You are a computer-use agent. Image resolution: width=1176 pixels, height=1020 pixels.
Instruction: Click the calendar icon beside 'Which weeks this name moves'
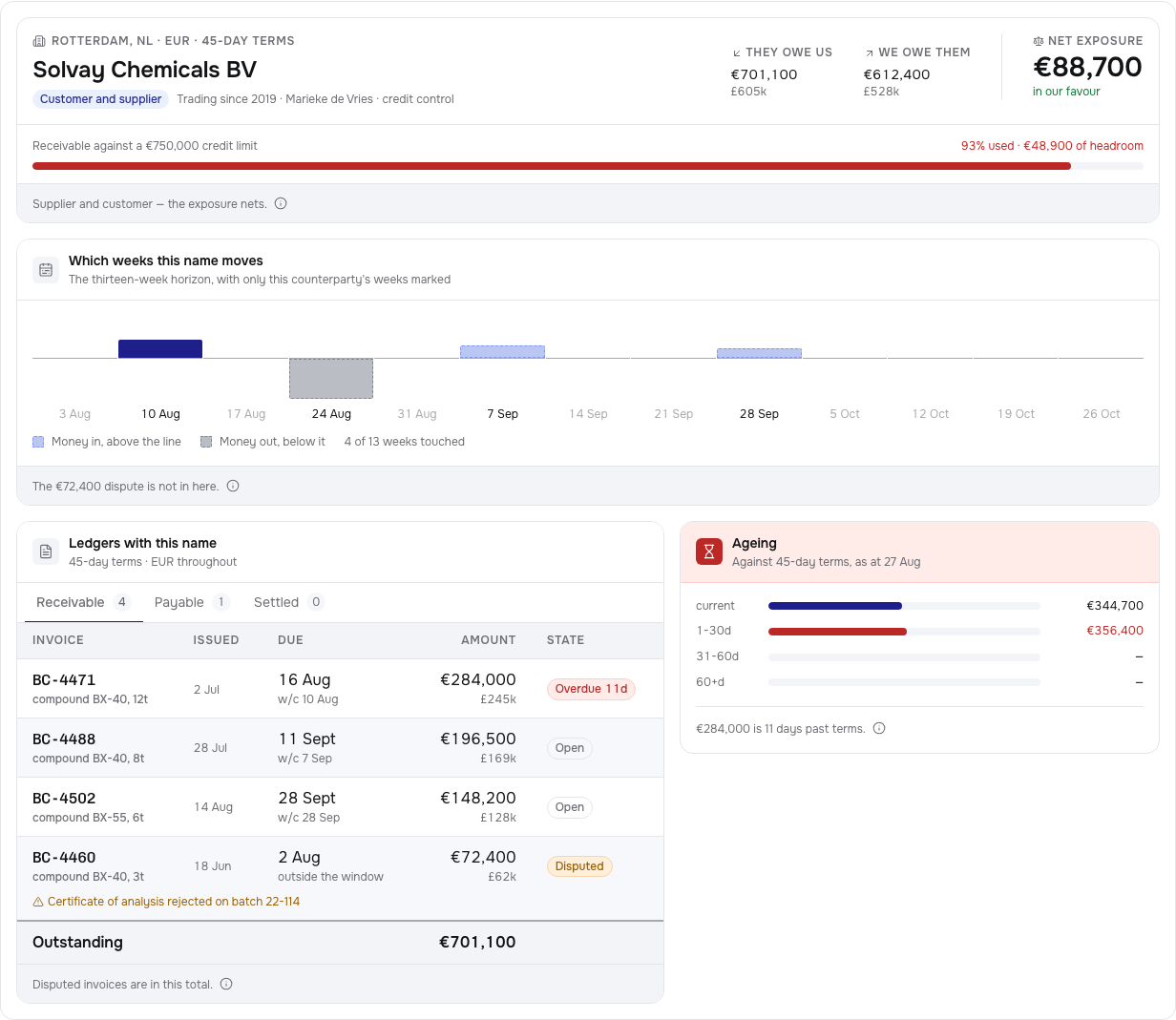46,270
